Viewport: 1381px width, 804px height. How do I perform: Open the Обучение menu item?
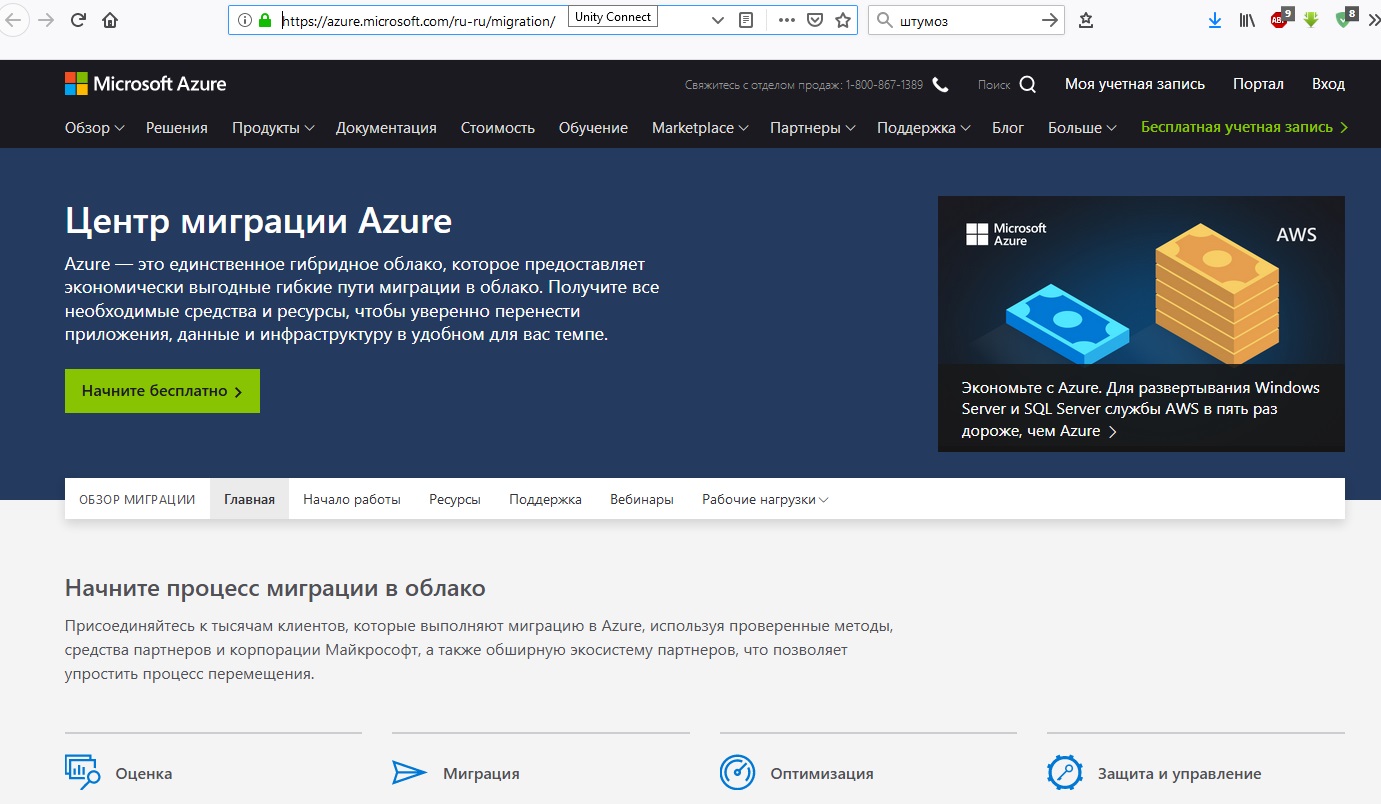593,128
